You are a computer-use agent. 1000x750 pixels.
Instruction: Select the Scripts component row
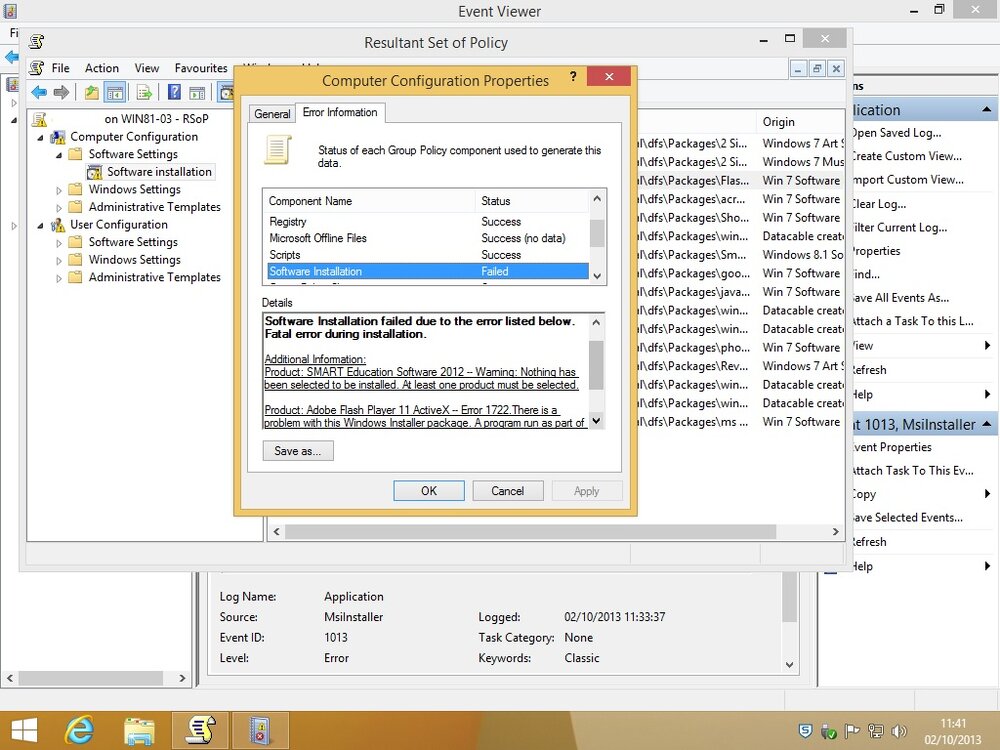pyautogui.click(x=427, y=255)
